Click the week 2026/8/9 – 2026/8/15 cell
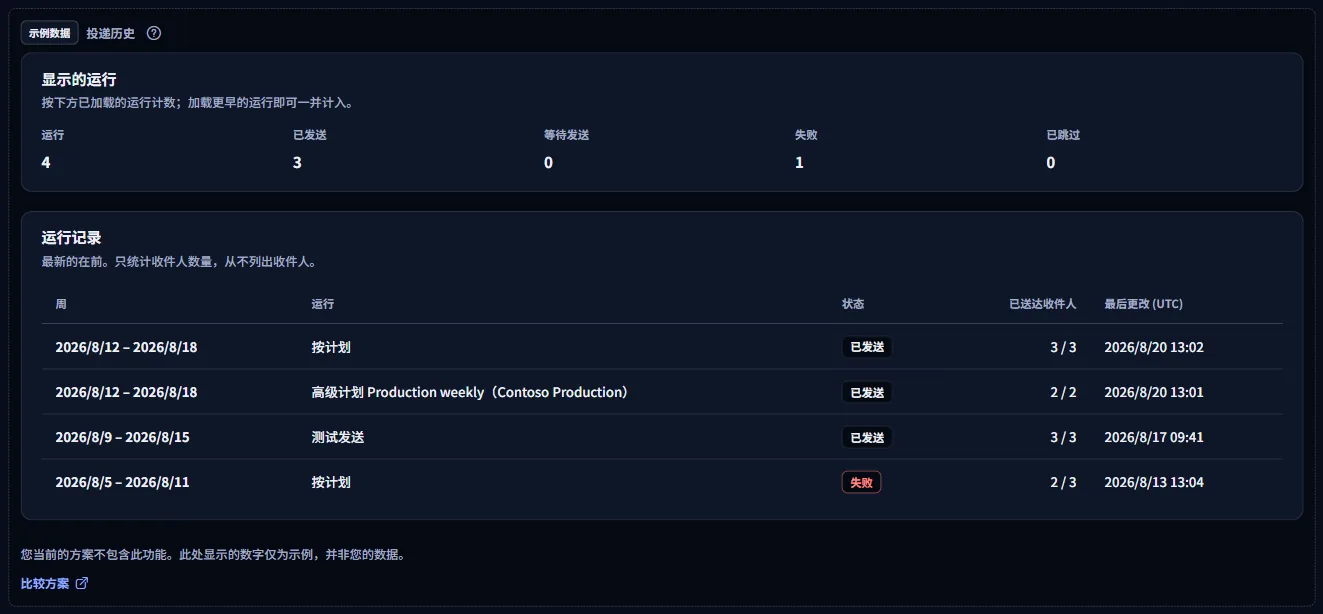Viewport: 1323px width, 614px height. [x=122, y=437]
